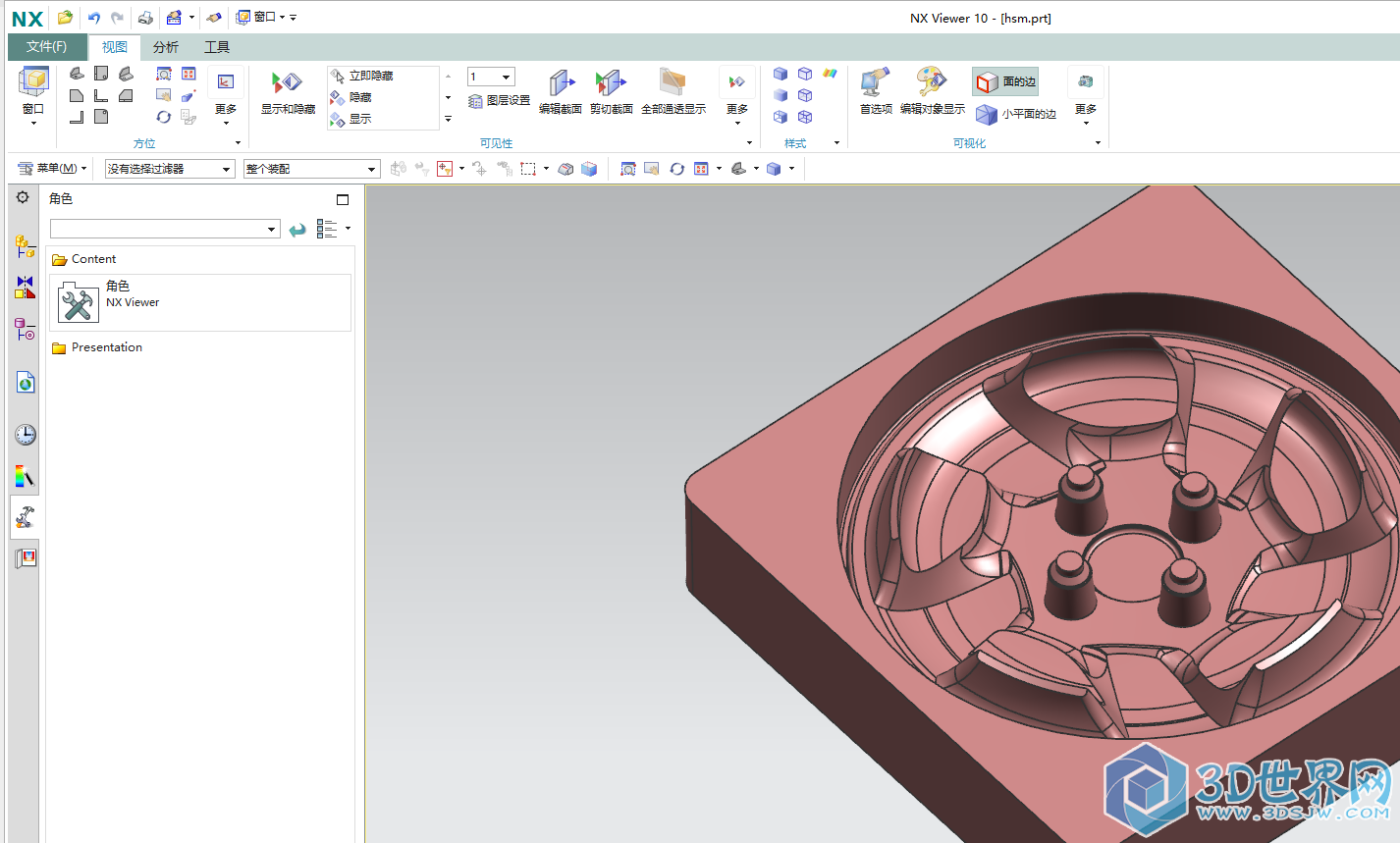This screenshot has width=1400, height=843.
Task: Click the trimetric view icon in 方位 group
Action: (77, 74)
